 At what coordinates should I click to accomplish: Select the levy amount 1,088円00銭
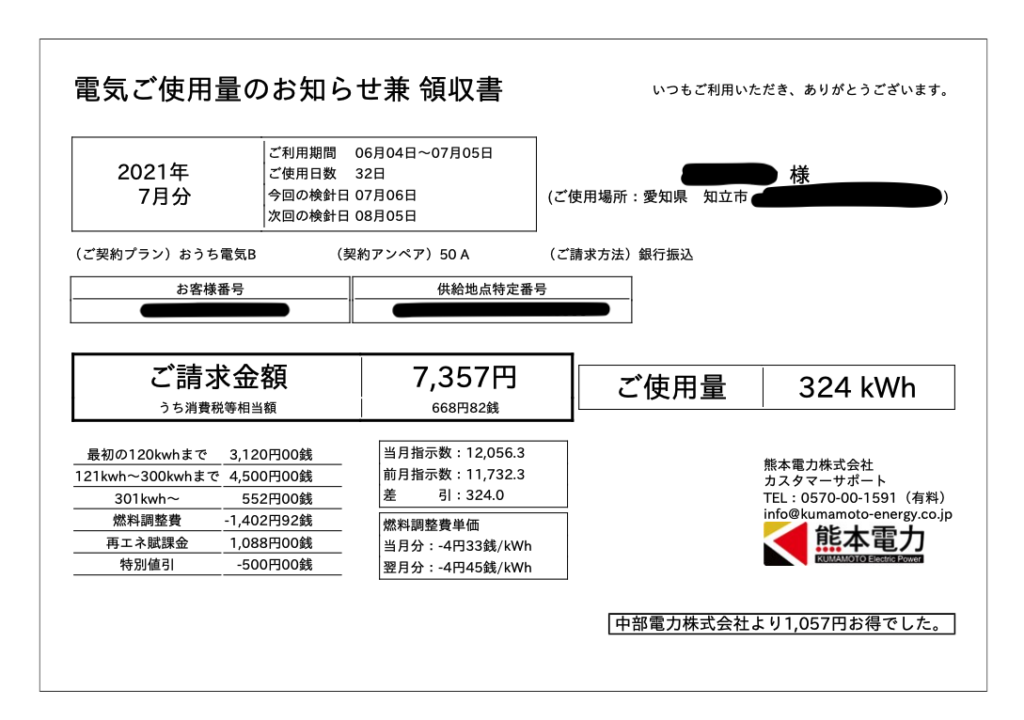click(x=271, y=543)
